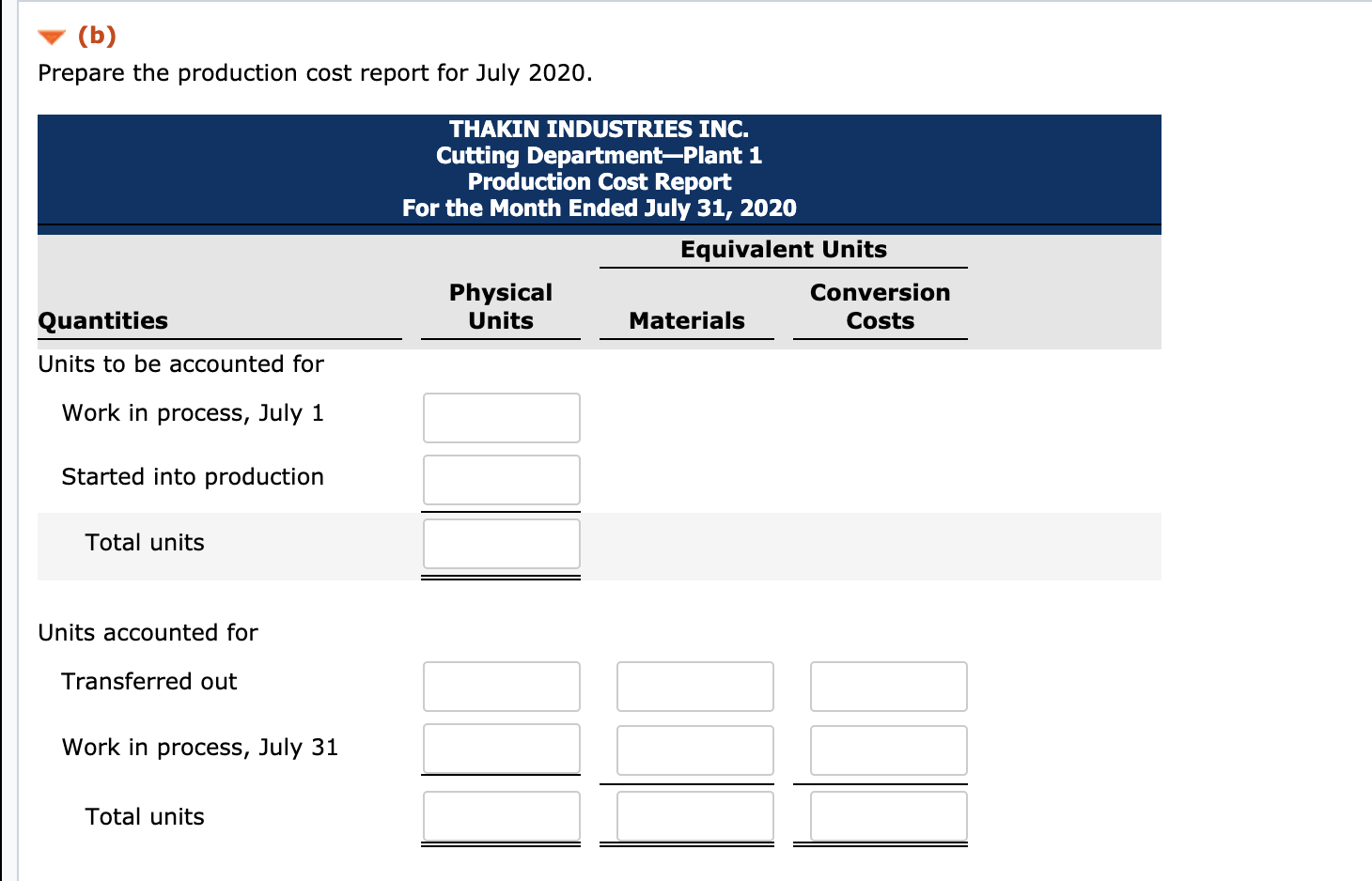
Task: Select the bottom Total units materials field
Action: click(x=694, y=815)
